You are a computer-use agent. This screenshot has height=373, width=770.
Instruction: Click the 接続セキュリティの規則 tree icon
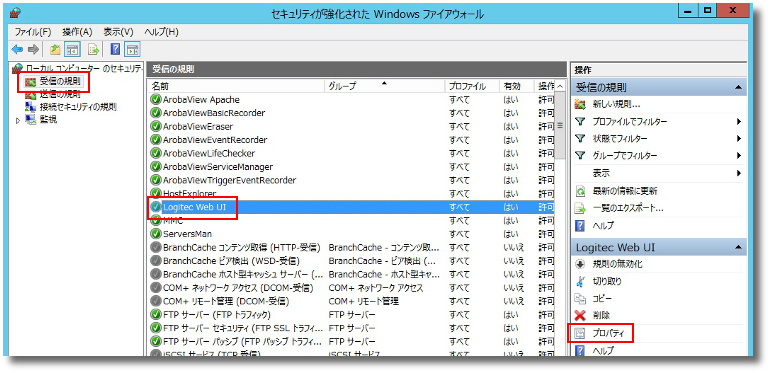click(30, 107)
